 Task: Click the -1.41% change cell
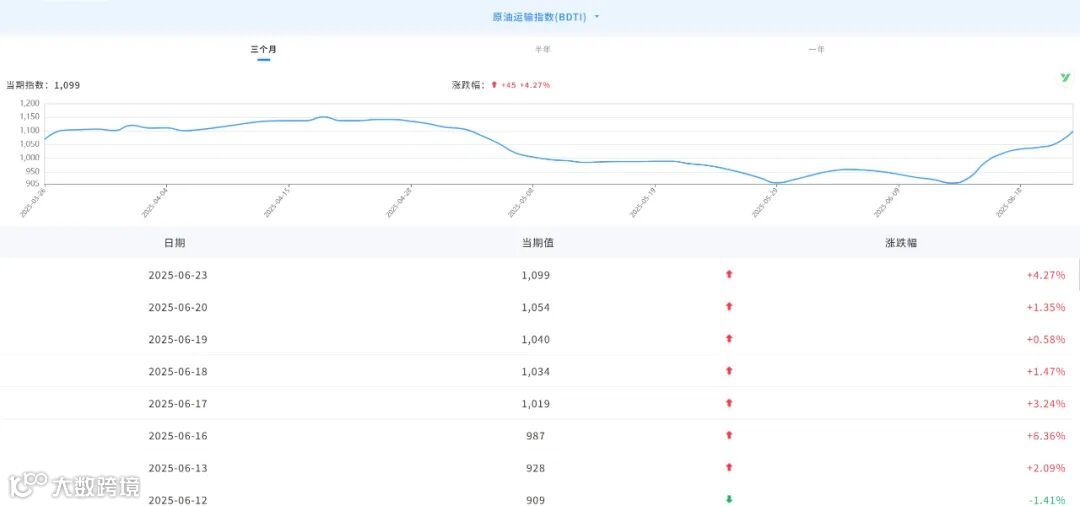(x=1047, y=500)
